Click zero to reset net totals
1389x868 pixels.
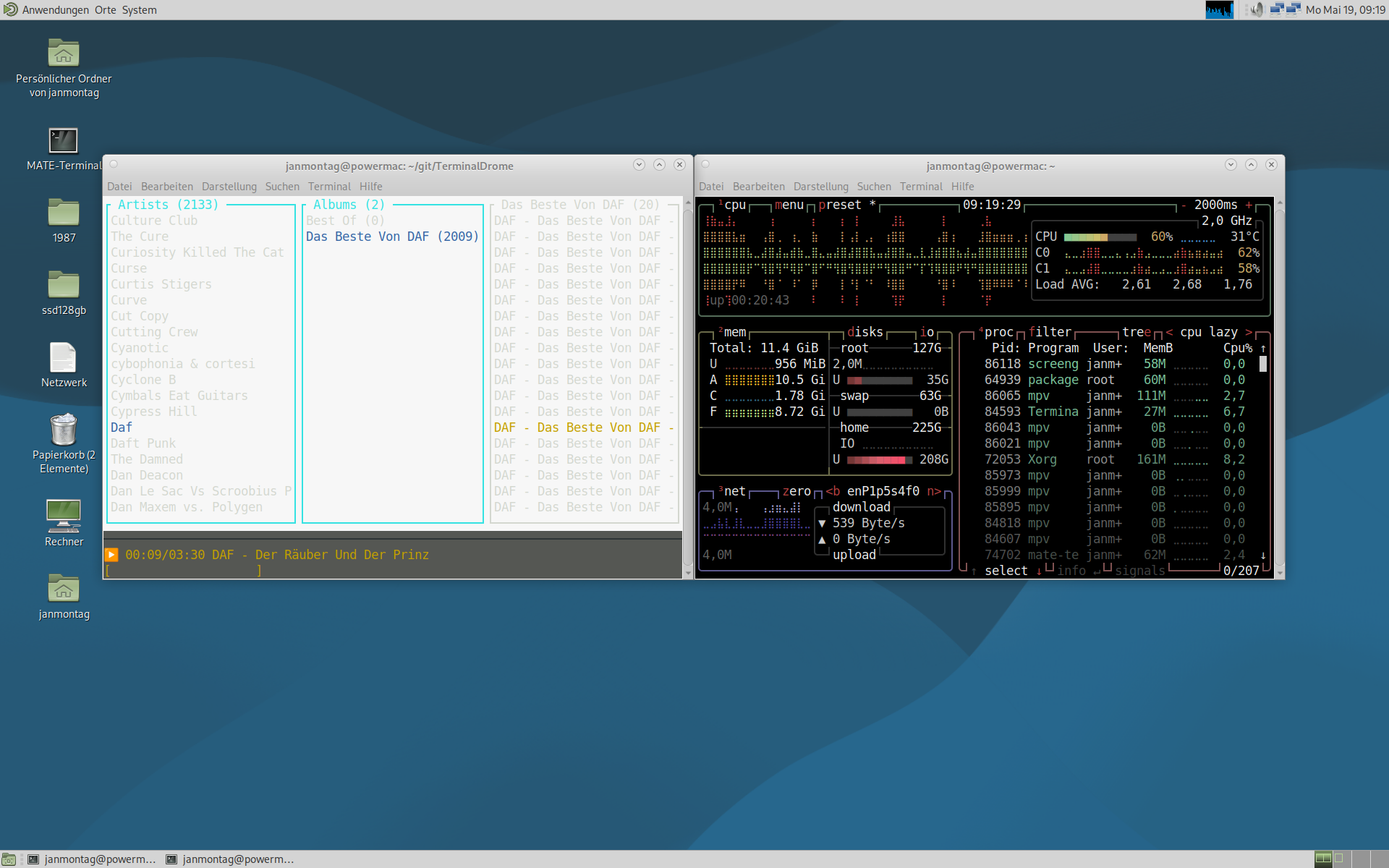(x=797, y=491)
